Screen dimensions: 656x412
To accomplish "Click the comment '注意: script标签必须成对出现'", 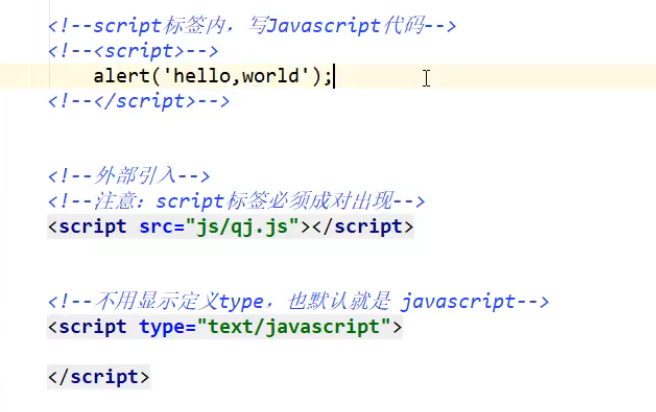I will (x=236, y=201).
